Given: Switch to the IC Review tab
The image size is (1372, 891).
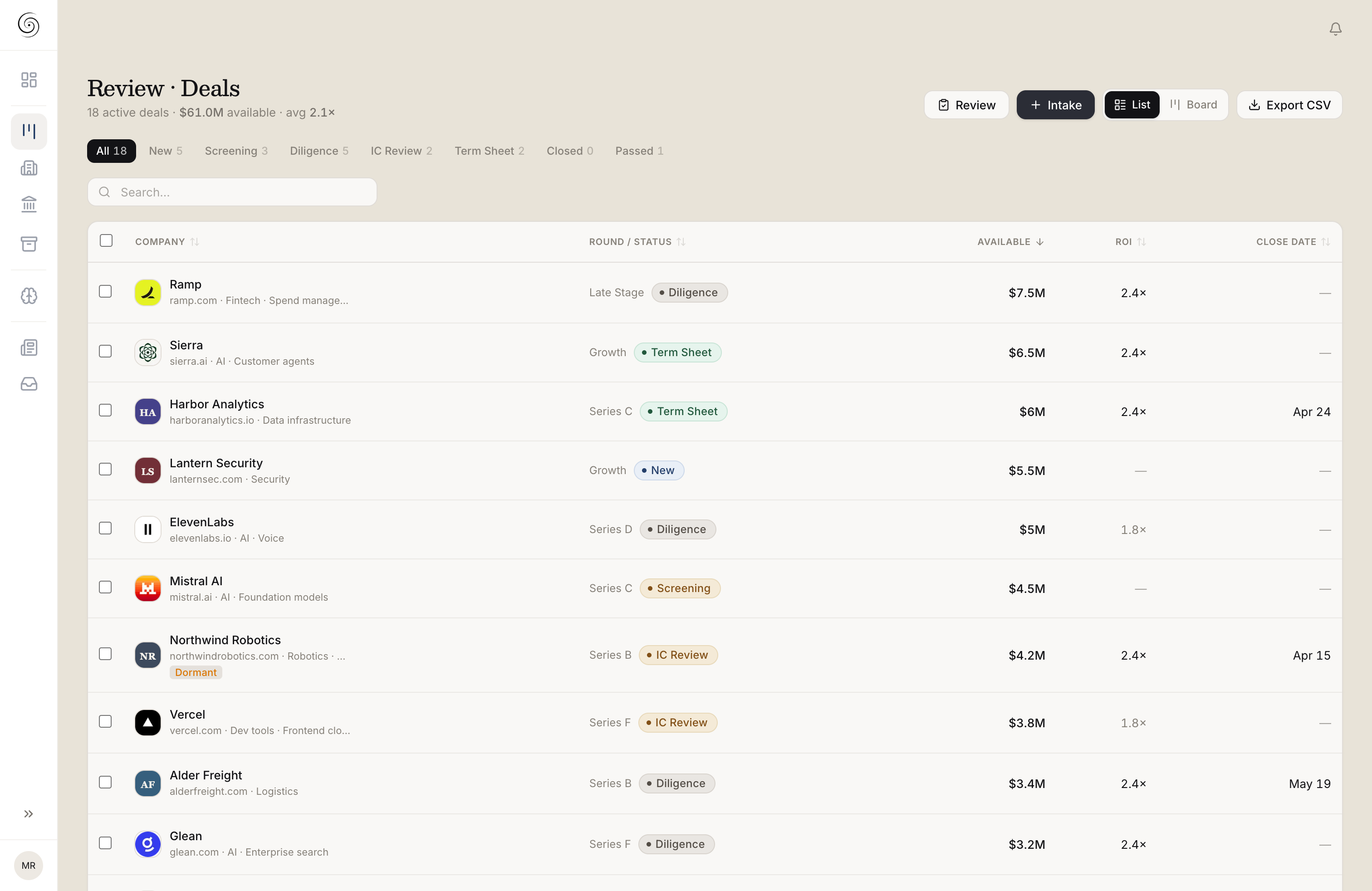Looking at the screenshot, I should [x=401, y=151].
